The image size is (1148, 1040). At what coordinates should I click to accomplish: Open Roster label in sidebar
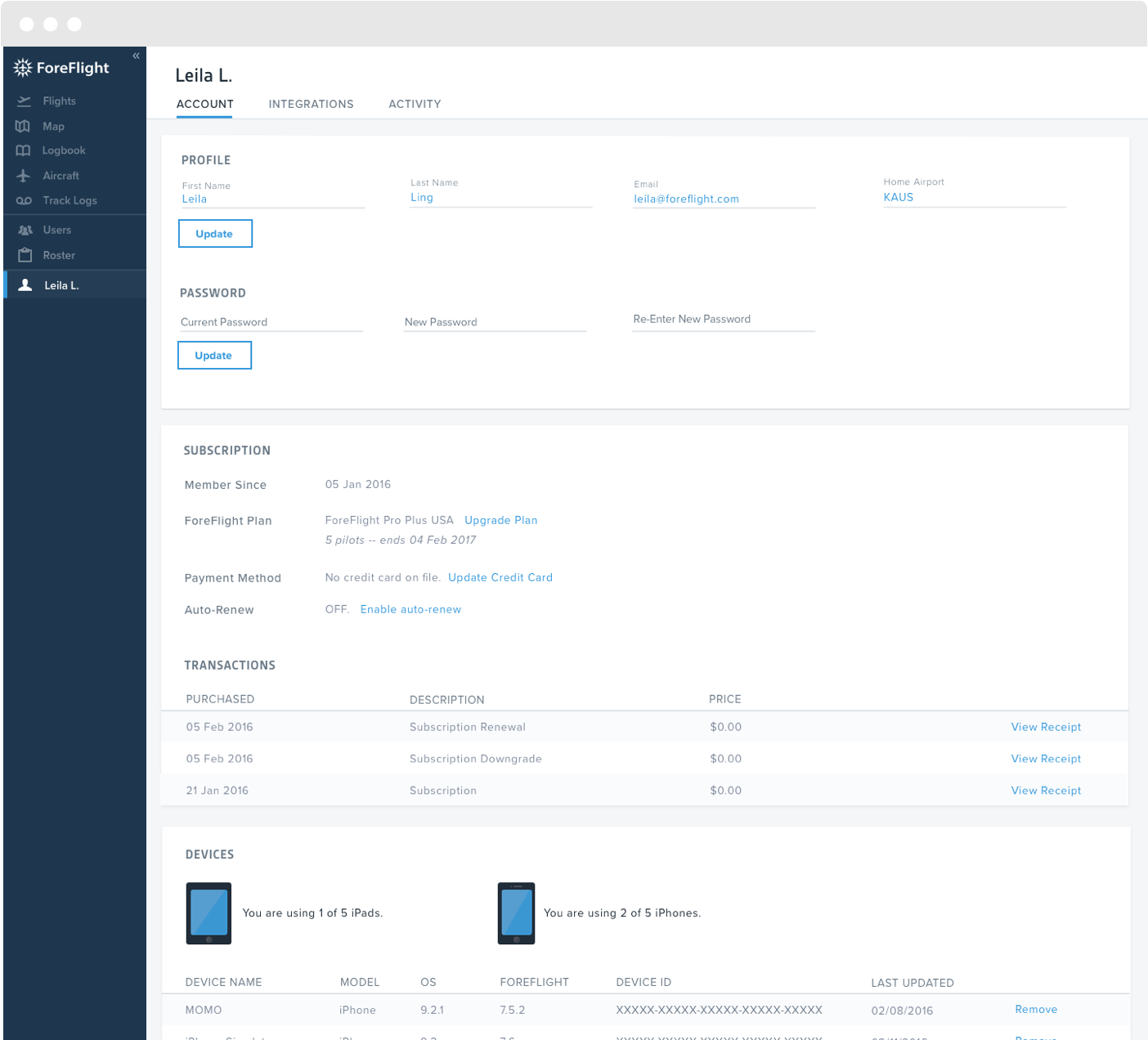59,256
